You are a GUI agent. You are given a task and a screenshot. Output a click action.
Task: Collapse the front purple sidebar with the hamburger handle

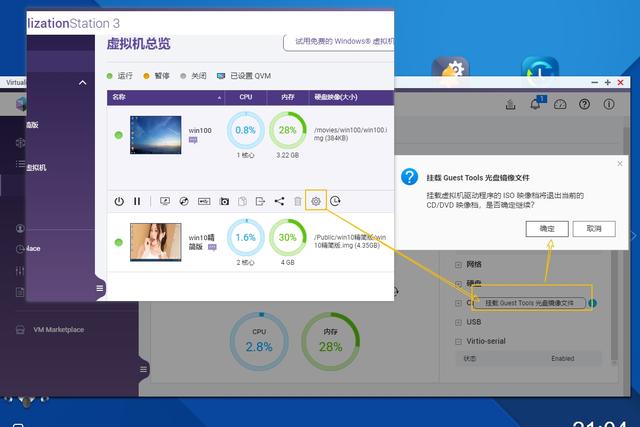click(x=100, y=288)
